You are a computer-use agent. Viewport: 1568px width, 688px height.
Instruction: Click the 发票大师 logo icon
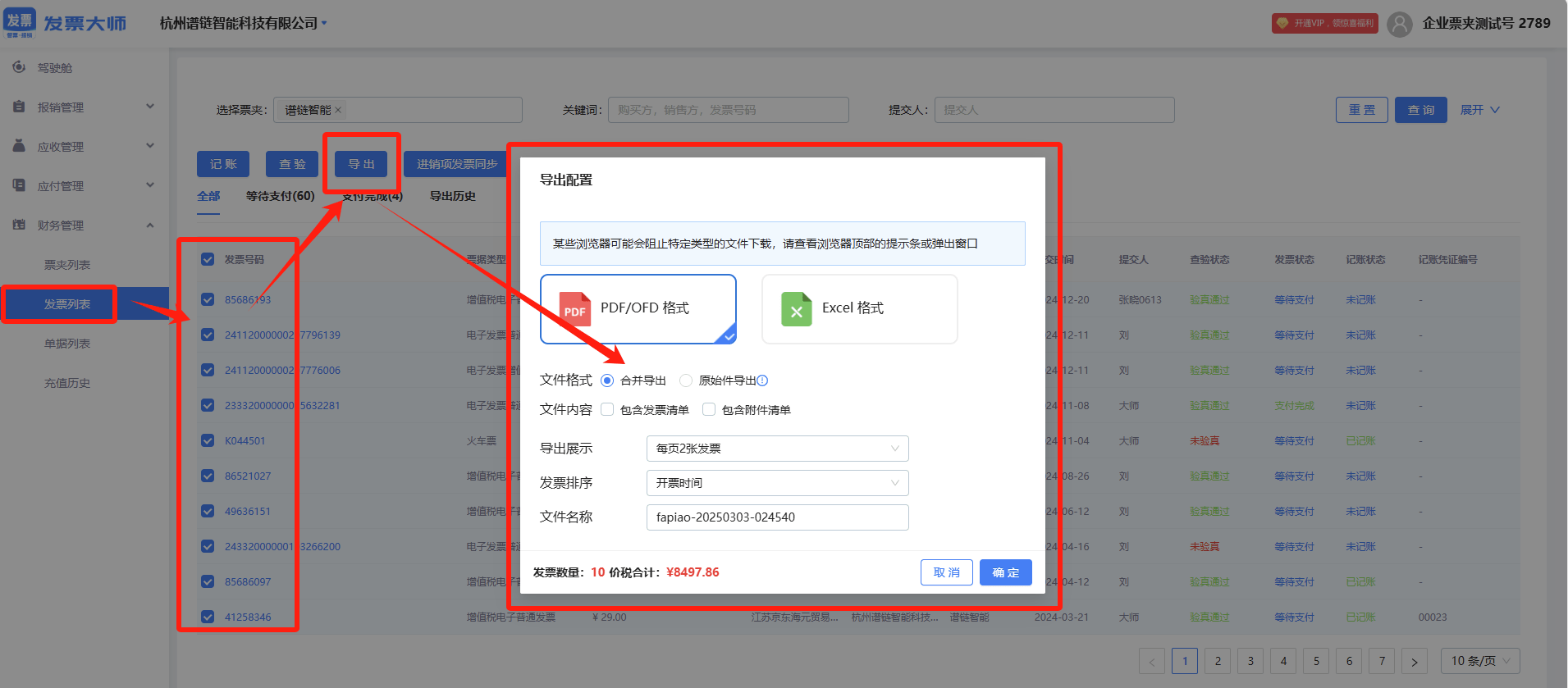[20, 22]
